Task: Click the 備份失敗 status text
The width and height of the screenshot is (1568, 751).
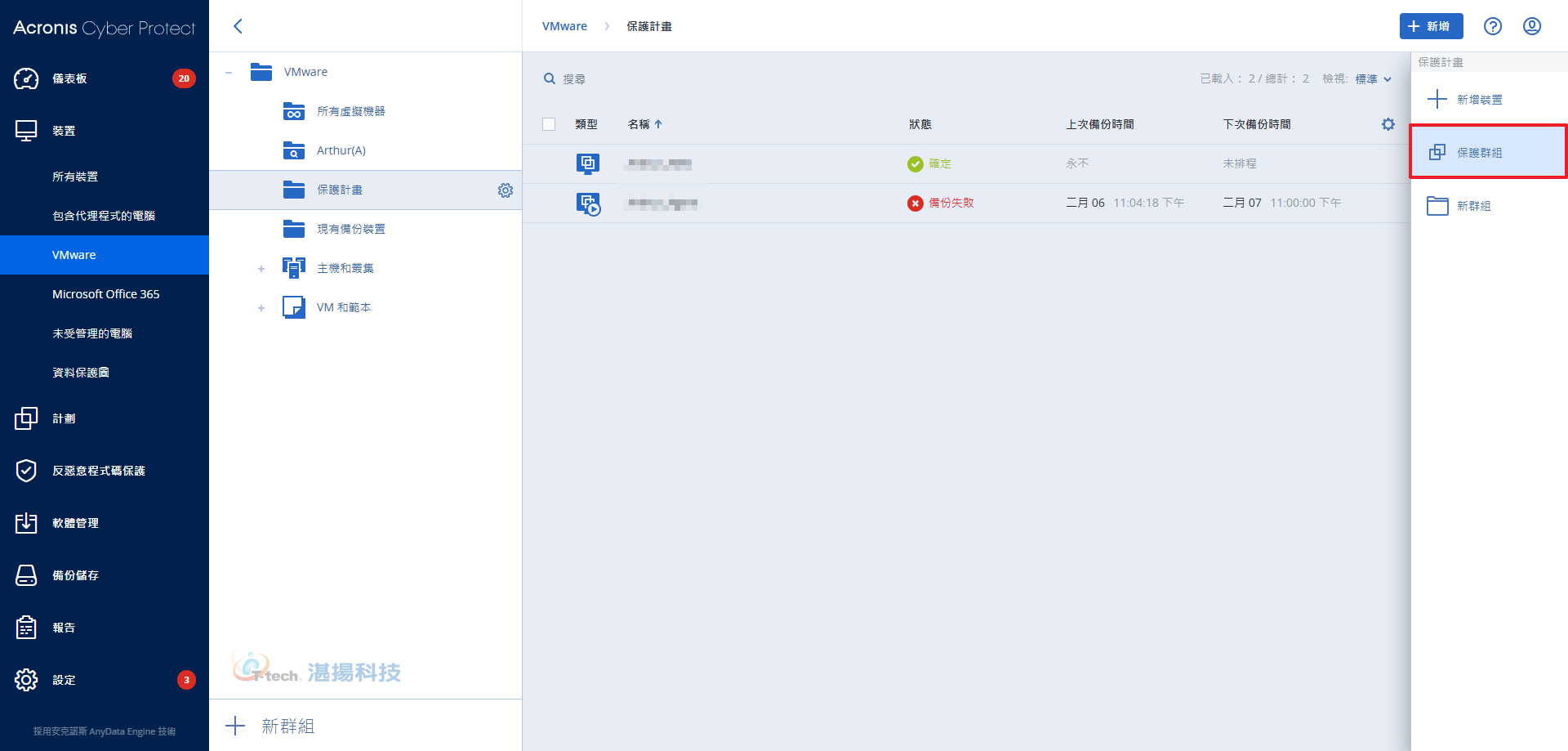Action: click(951, 203)
